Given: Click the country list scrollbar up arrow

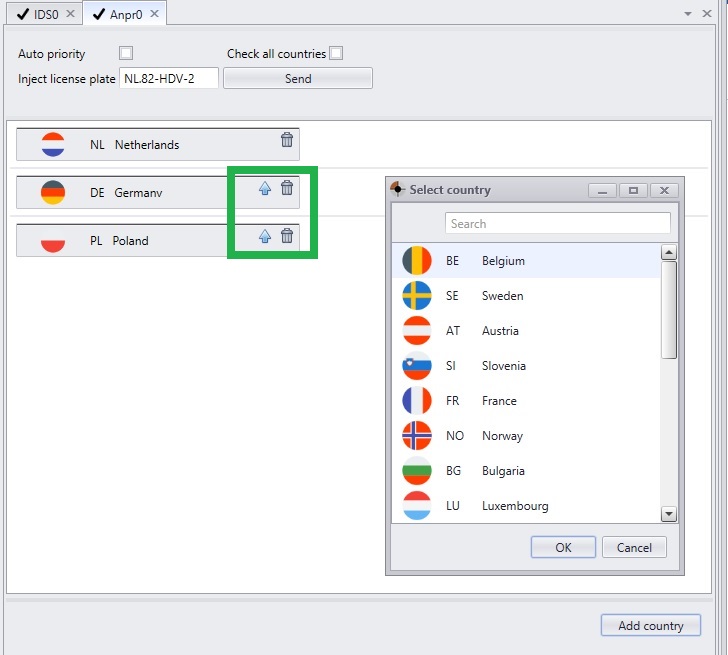Looking at the screenshot, I should tap(669, 253).
